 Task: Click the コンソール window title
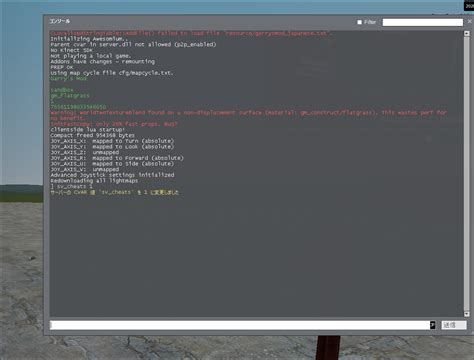(x=60, y=21)
